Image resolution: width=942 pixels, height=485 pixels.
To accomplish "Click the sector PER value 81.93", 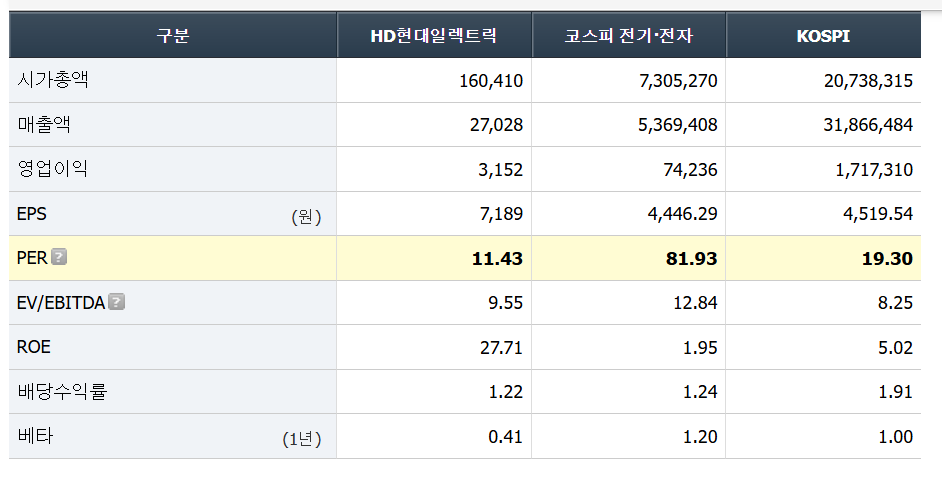I will (691, 258).
